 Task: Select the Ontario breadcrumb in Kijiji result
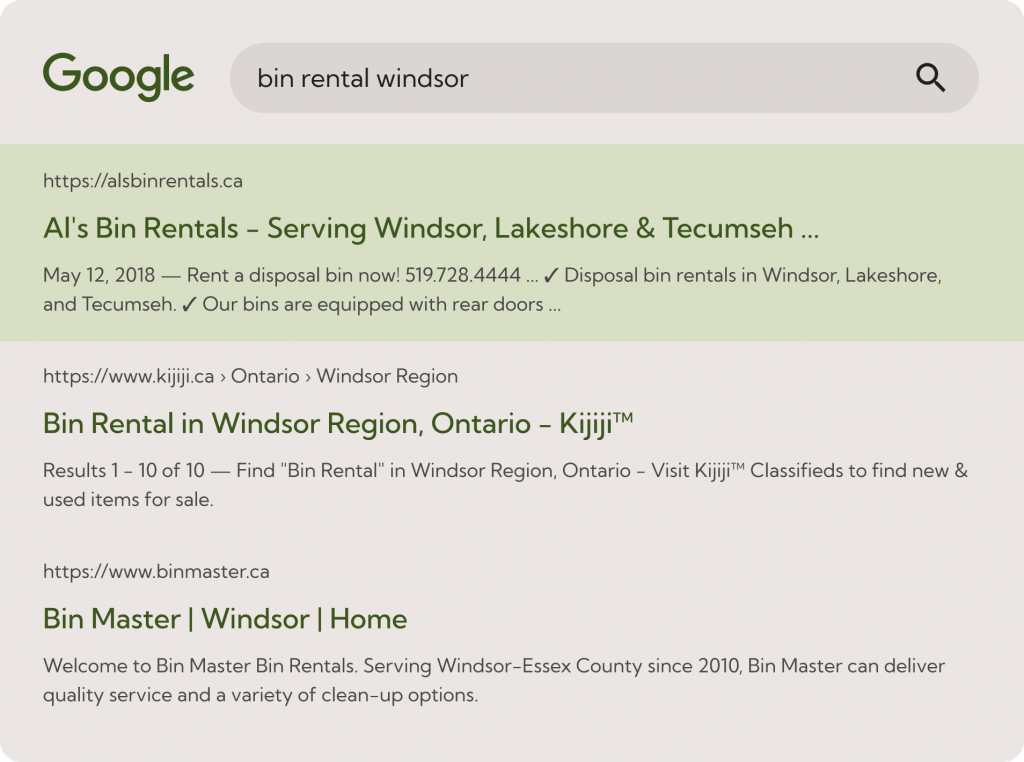(x=266, y=376)
